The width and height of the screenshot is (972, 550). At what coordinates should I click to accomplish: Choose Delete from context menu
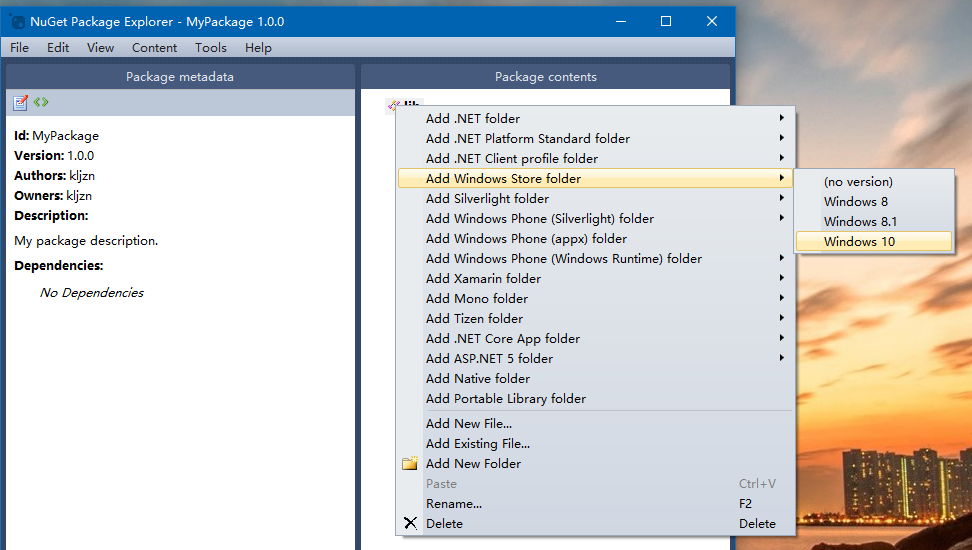coord(595,523)
